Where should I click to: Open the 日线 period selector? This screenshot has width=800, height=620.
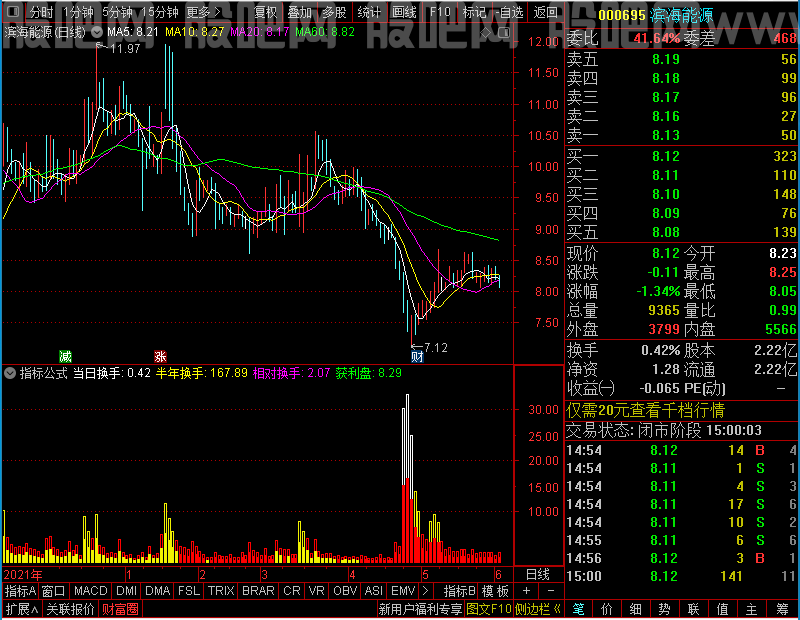point(538,575)
